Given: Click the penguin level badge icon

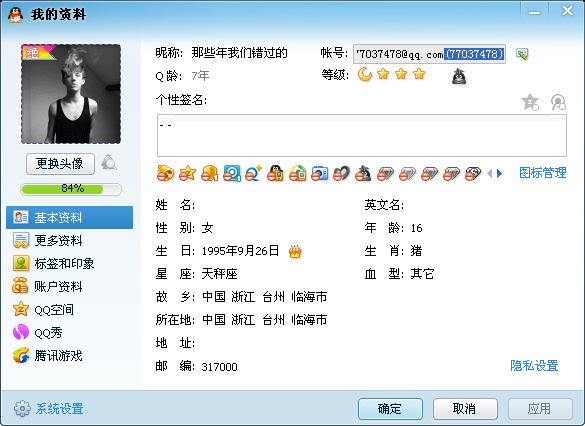Looking at the screenshot, I should (459, 76).
